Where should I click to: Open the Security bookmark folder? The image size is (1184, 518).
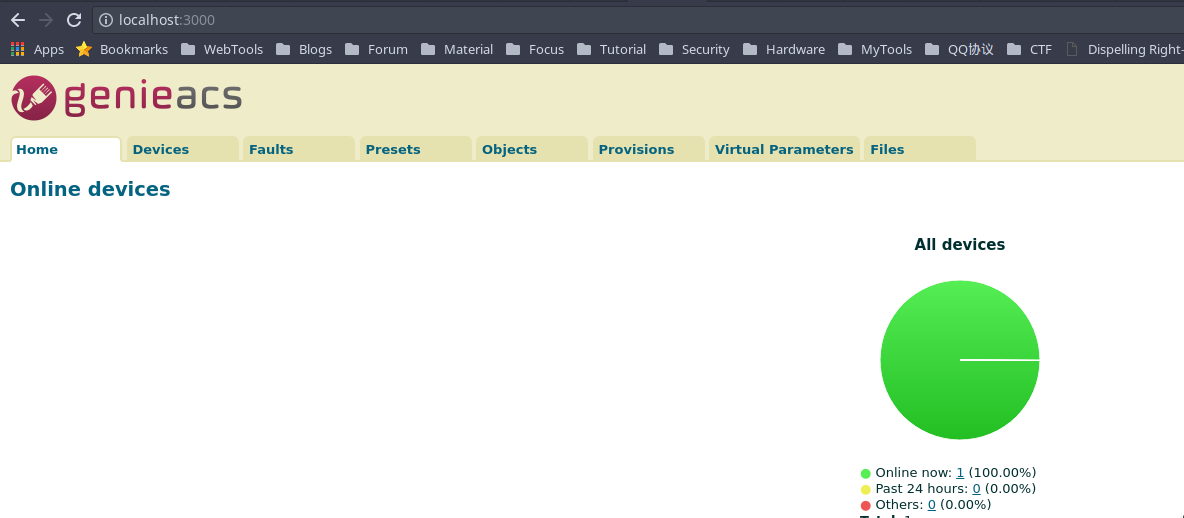click(x=694, y=49)
